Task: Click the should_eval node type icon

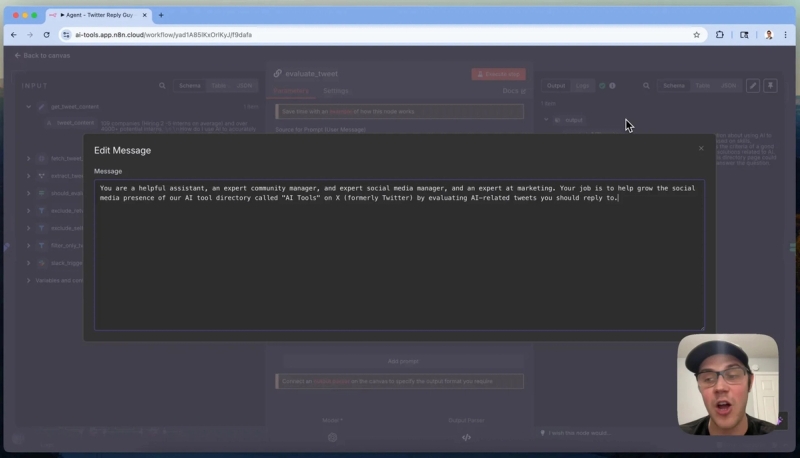Action: tap(41, 193)
